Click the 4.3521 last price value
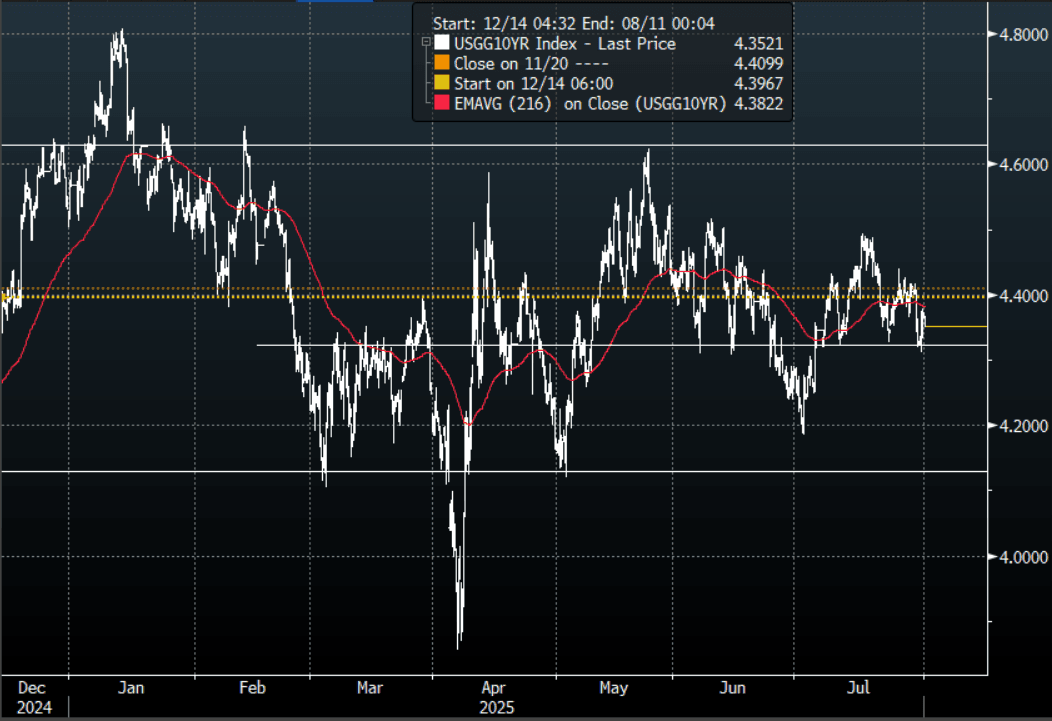1052x721 pixels. [x=758, y=44]
